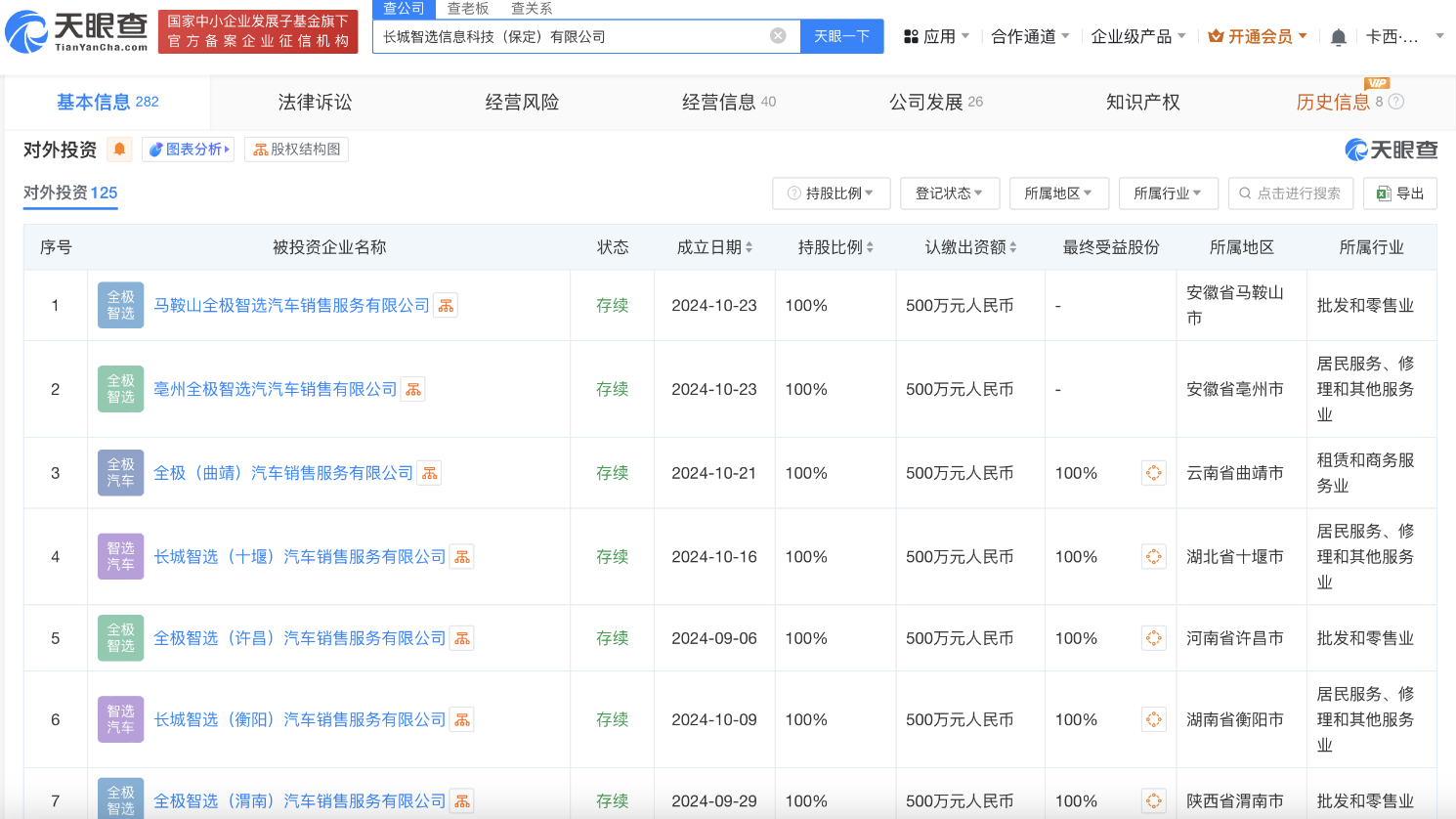Click help icon next to 历史信息
The height and width of the screenshot is (819, 1456).
[x=1396, y=102]
